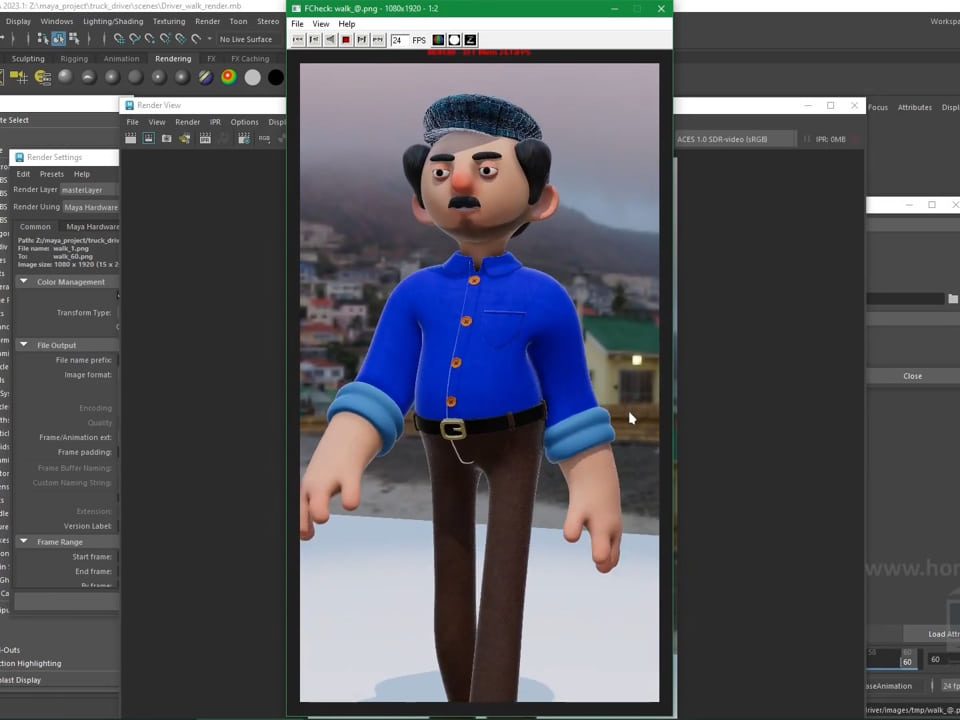Open Maya Toon menu

(238, 21)
